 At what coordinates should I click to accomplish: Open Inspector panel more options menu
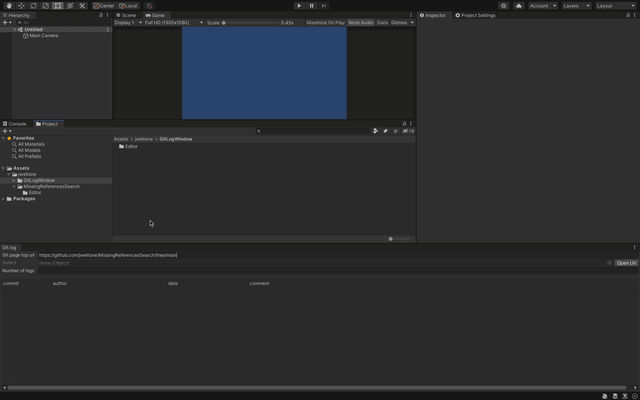635,15
